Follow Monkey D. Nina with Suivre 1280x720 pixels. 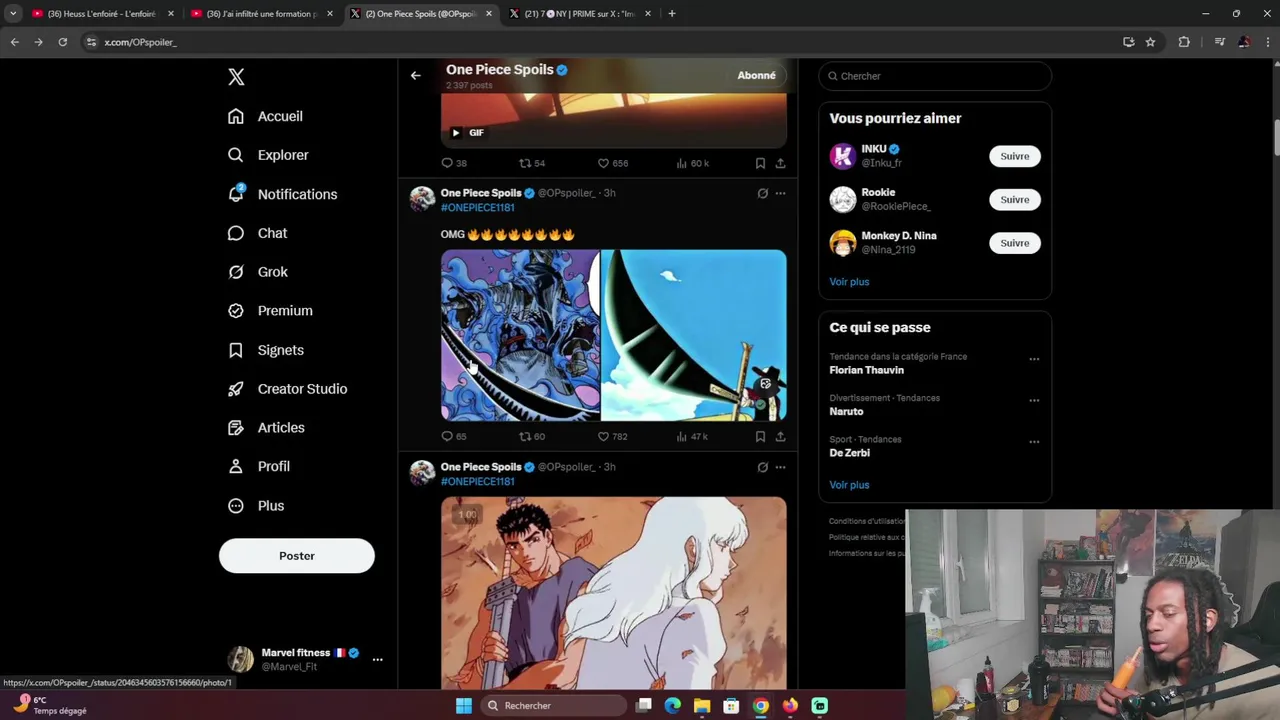click(x=1015, y=243)
